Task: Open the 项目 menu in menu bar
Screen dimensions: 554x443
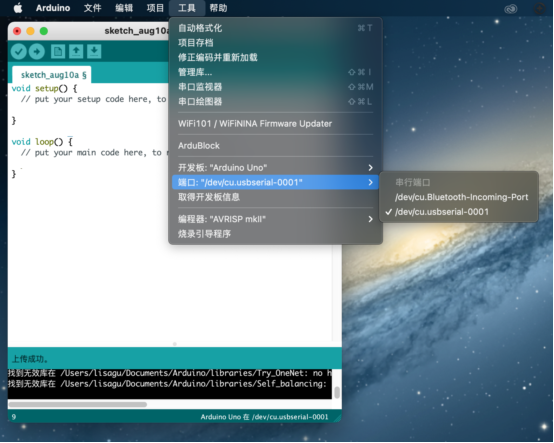Action: point(155,8)
